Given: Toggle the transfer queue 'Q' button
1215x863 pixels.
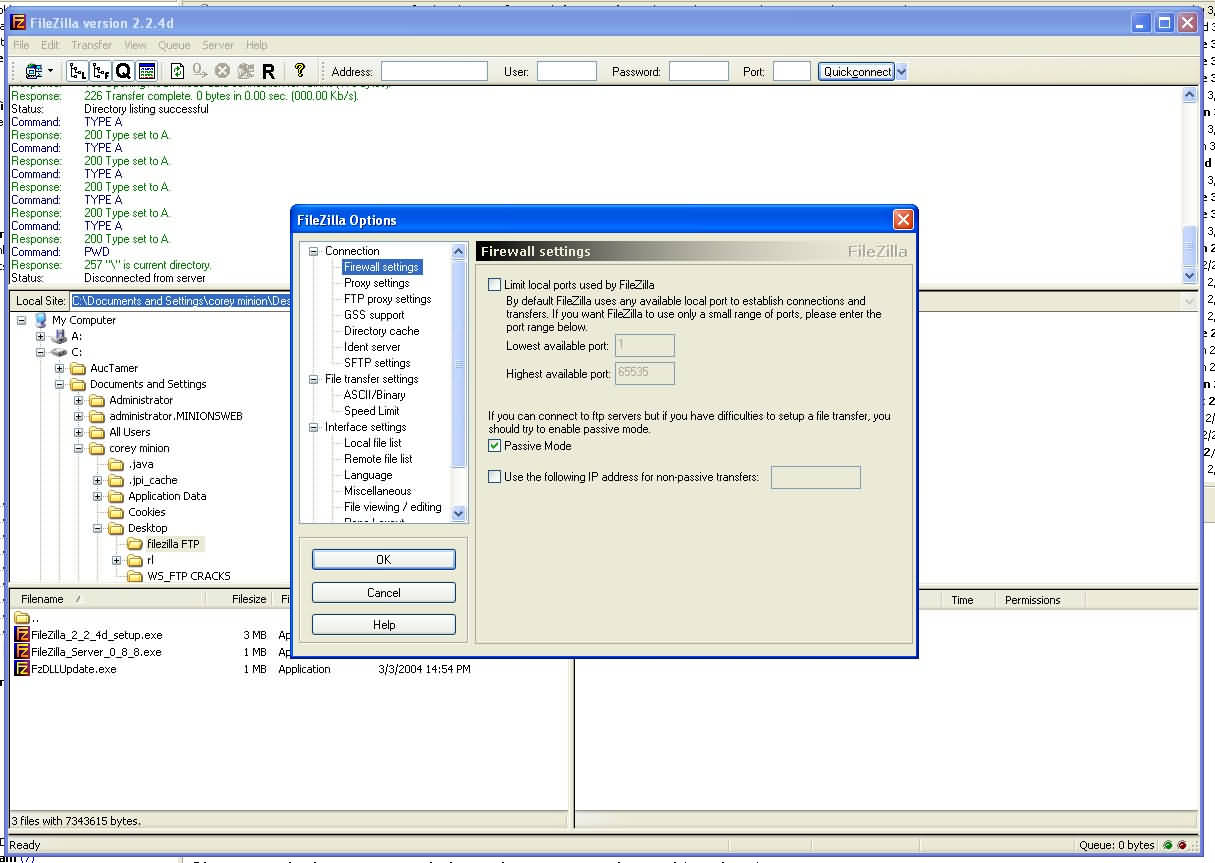Looking at the screenshot, I should tap(123, 71).
